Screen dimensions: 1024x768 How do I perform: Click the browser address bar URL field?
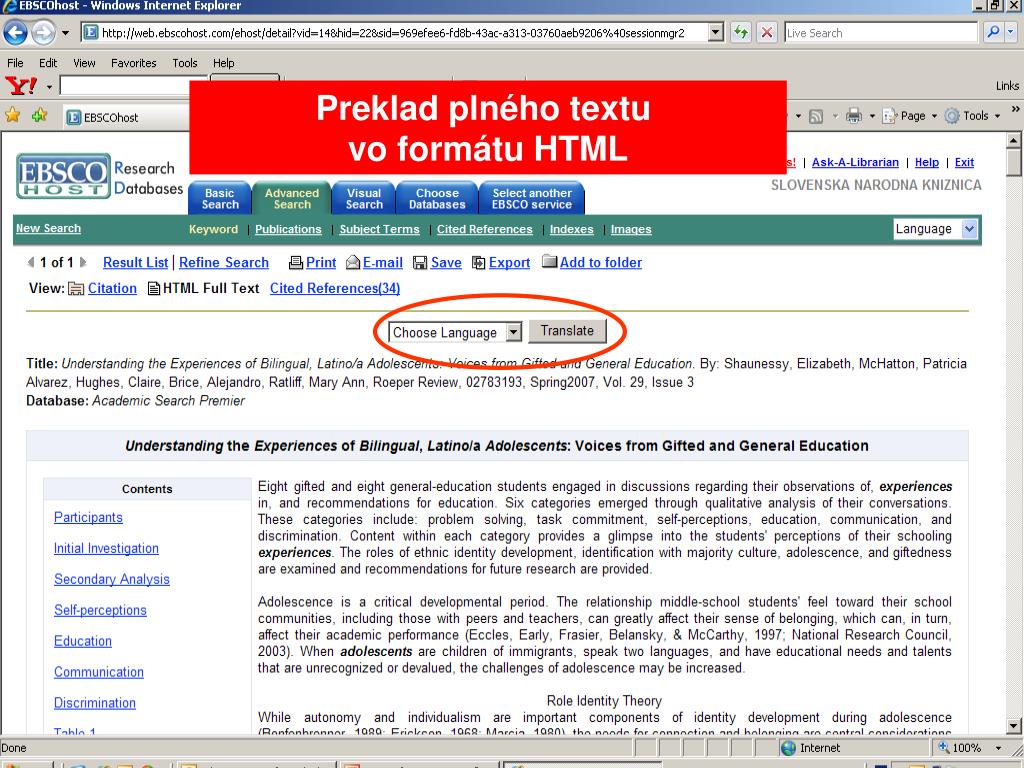(396, 33)
